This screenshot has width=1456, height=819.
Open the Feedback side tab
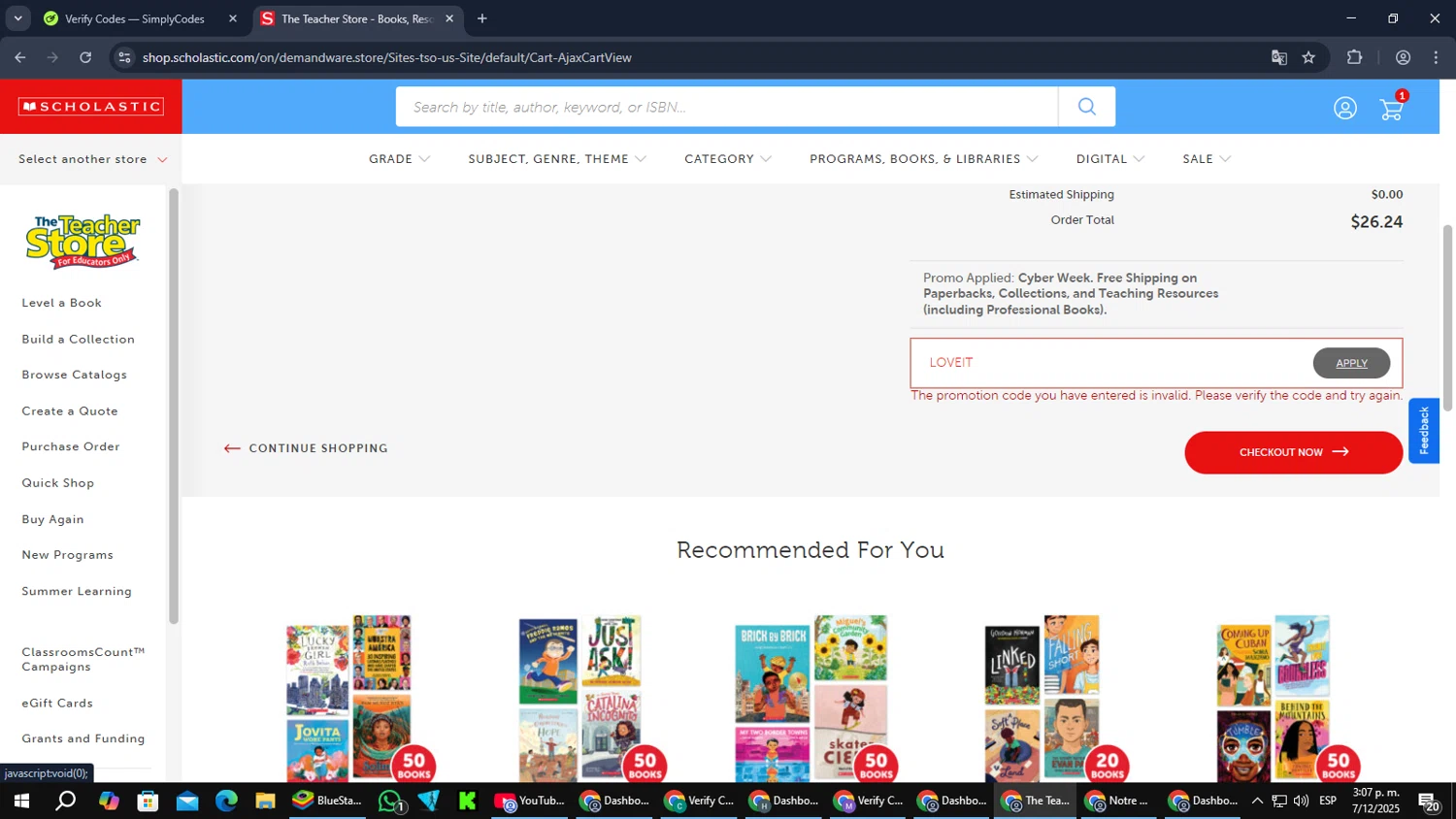pos(1424,431)
